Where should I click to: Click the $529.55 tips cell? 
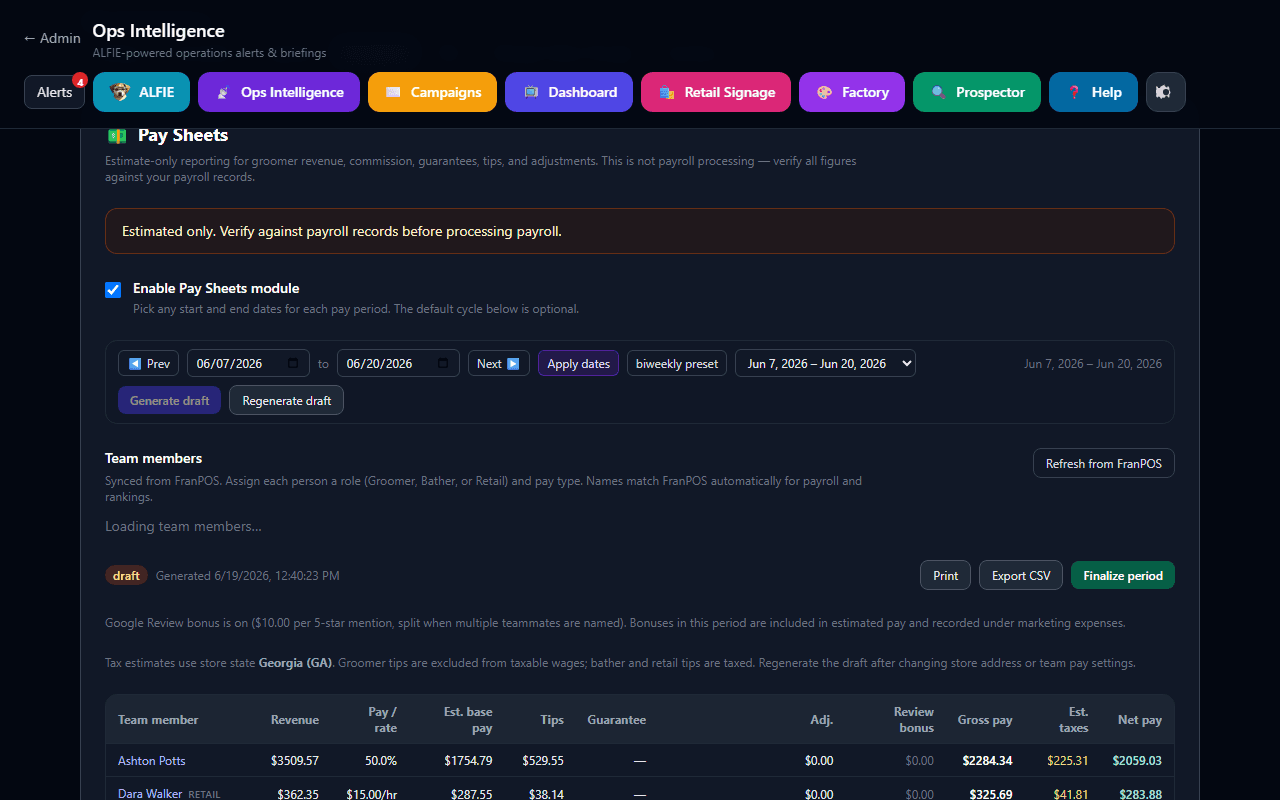(x=543, y=760)
